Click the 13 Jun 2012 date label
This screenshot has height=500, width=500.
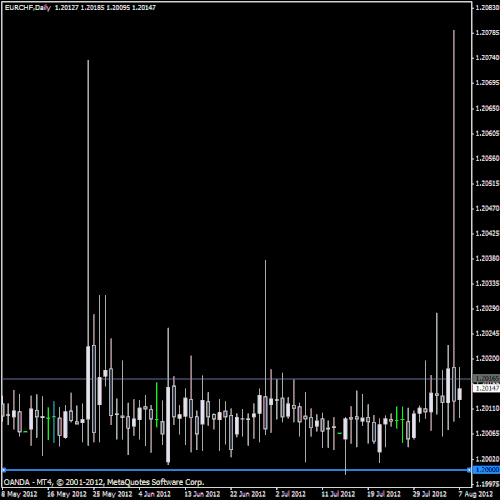pos(202,494)
